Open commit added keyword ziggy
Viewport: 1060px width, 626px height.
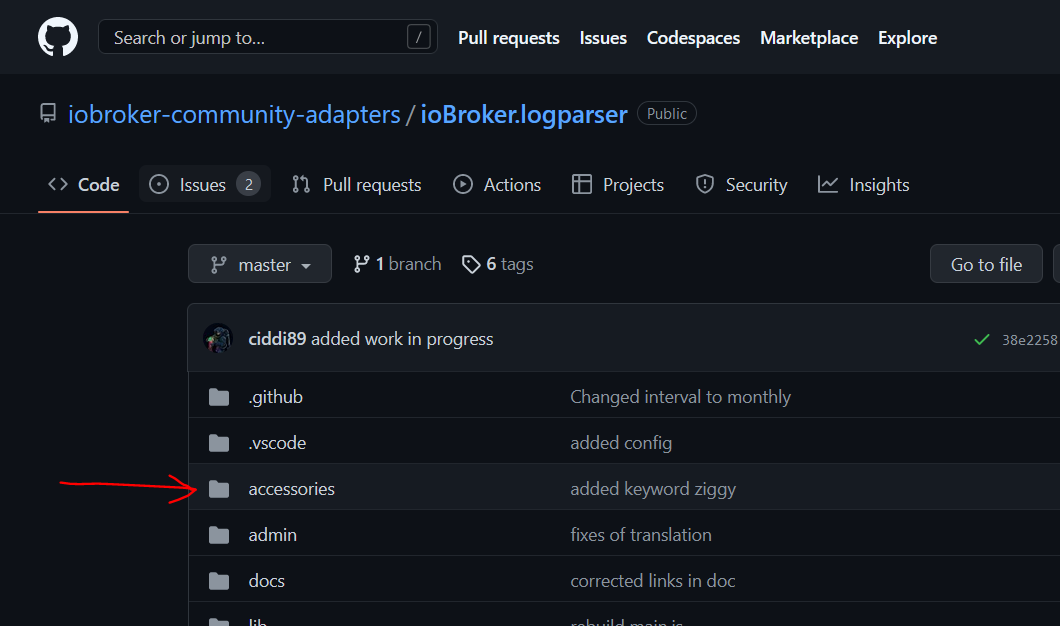point(653,489)
